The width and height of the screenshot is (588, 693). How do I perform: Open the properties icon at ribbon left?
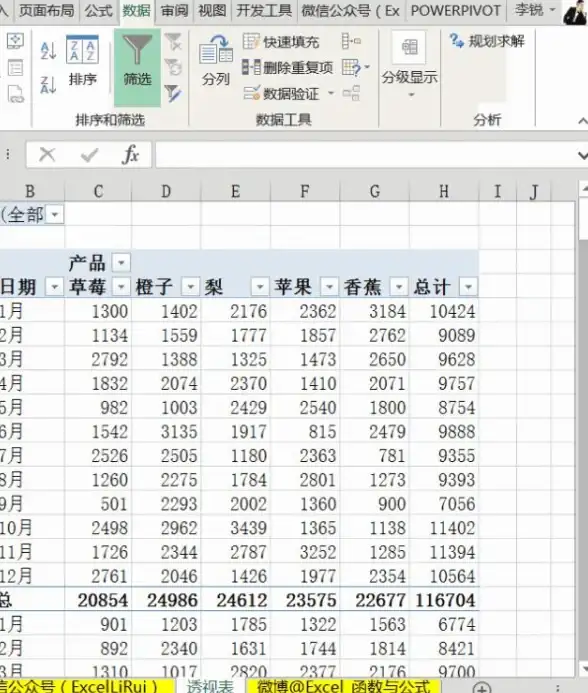tap(15, 68)
